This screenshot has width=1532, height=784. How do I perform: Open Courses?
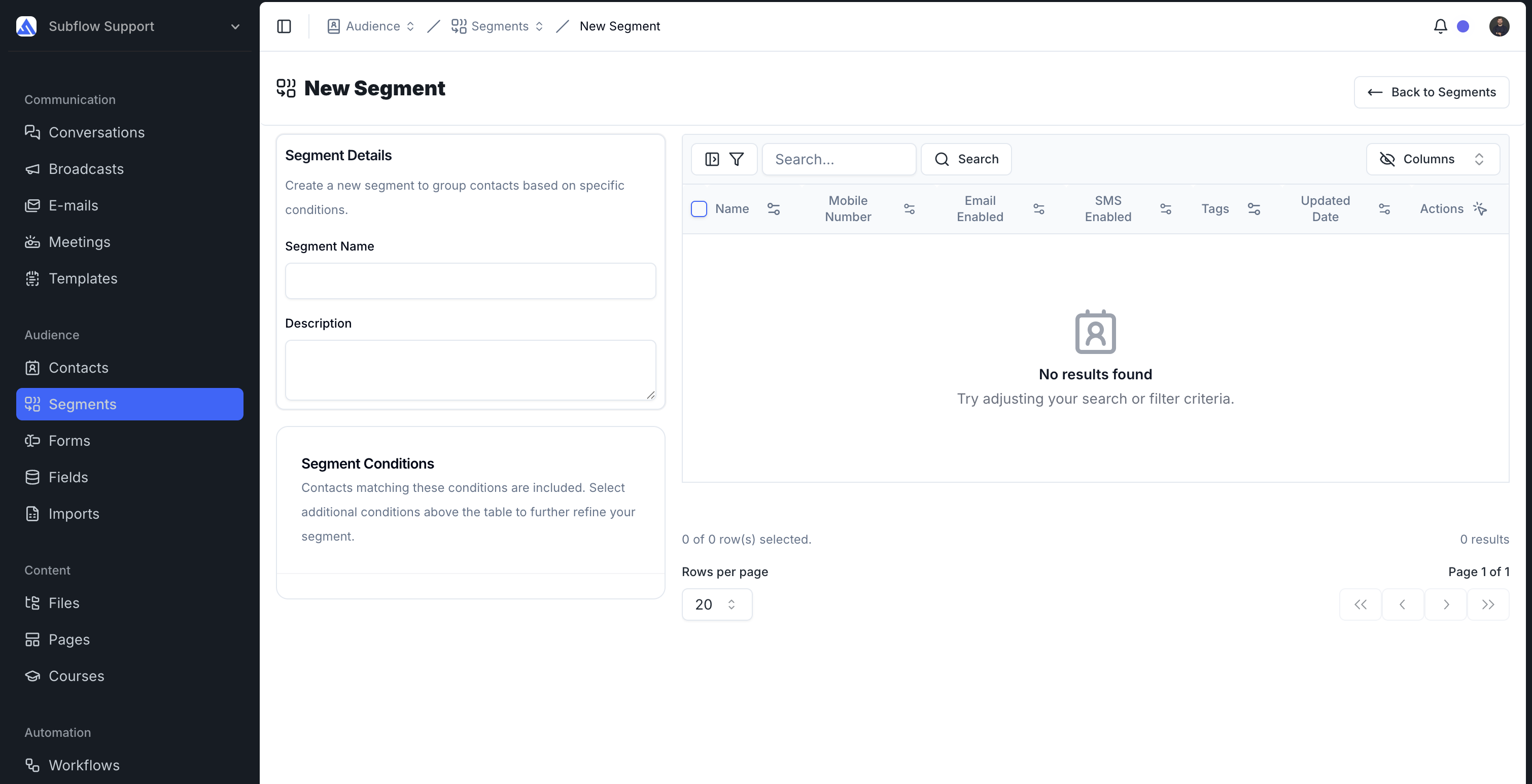pyautogui.click(x=130, y=676)
